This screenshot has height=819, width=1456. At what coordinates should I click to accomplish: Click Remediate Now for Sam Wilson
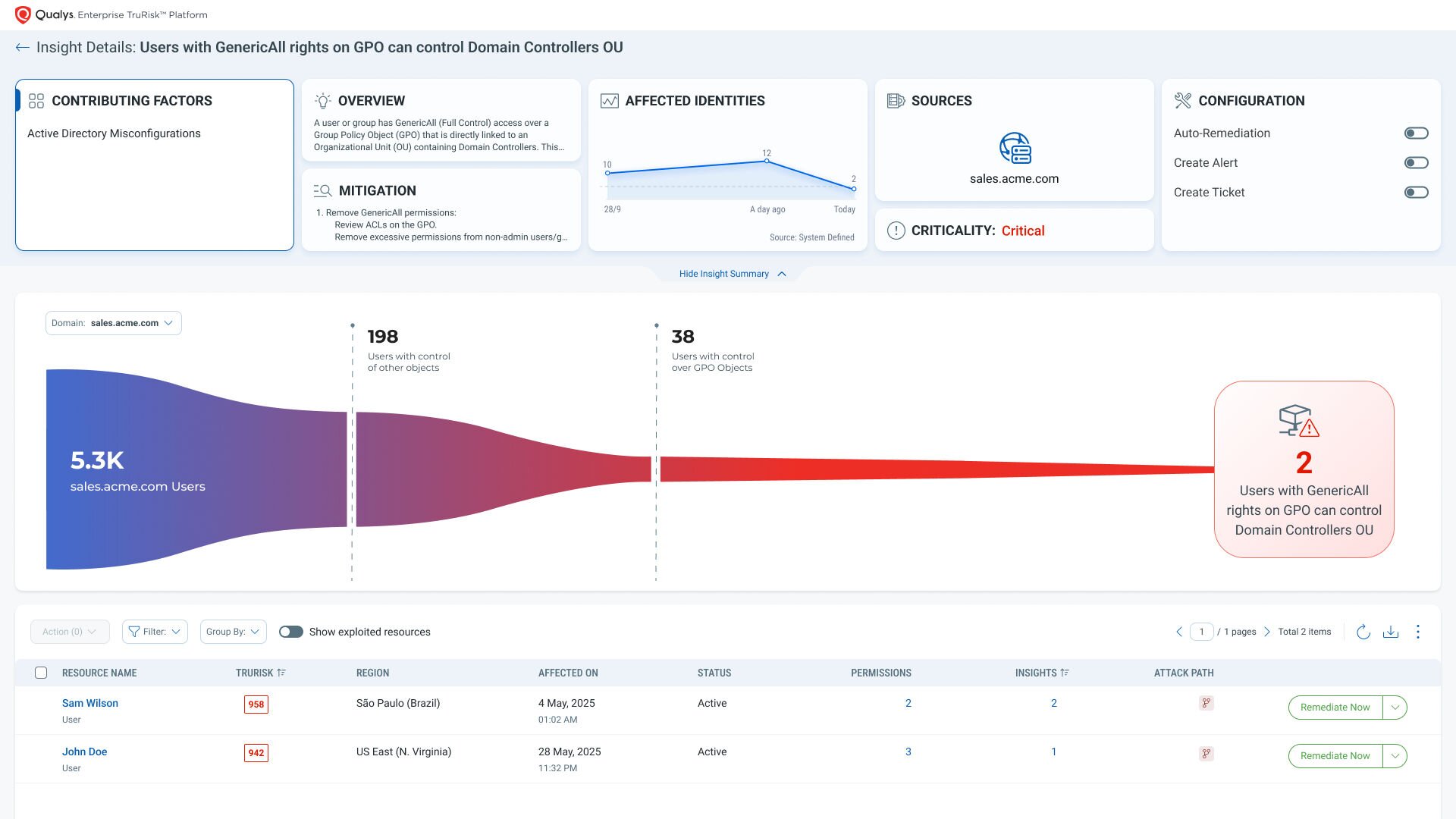1335,708
